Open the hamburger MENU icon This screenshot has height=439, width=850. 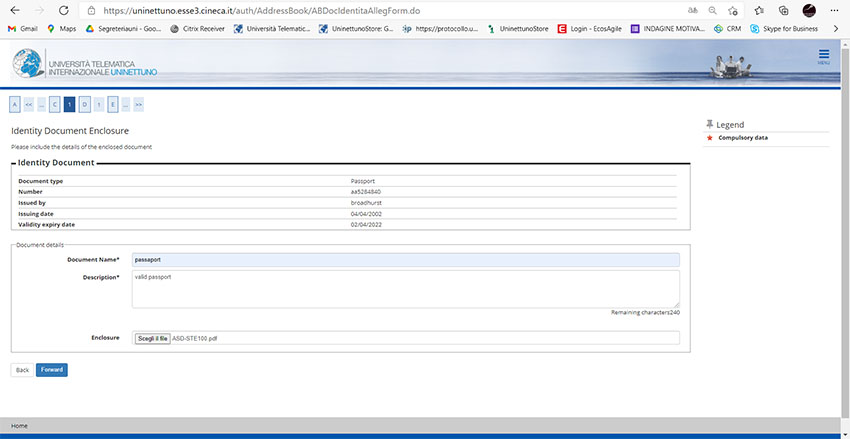click(823, 56)
